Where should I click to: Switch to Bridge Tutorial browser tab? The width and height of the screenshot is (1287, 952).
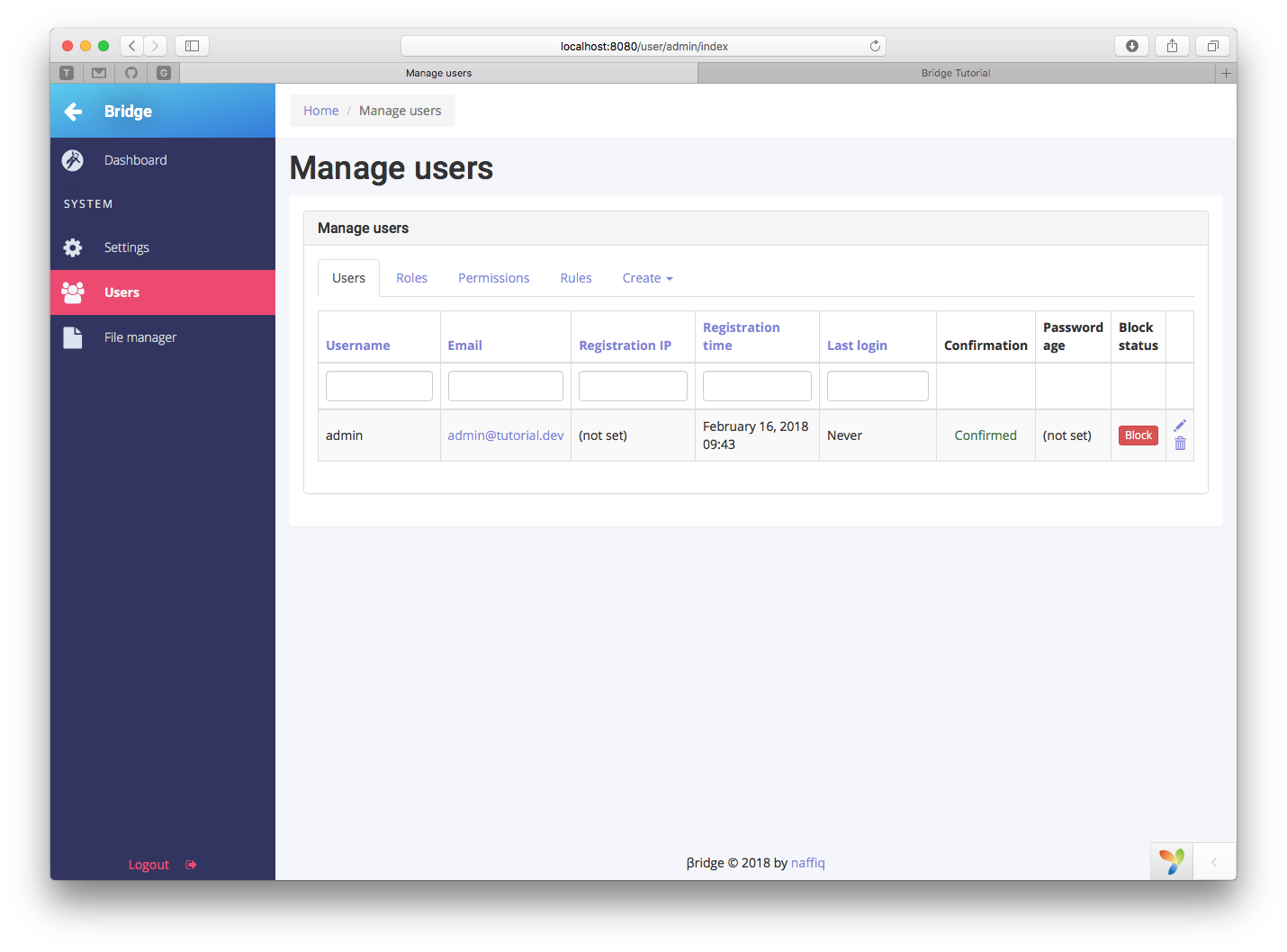[x=956, y=74]
